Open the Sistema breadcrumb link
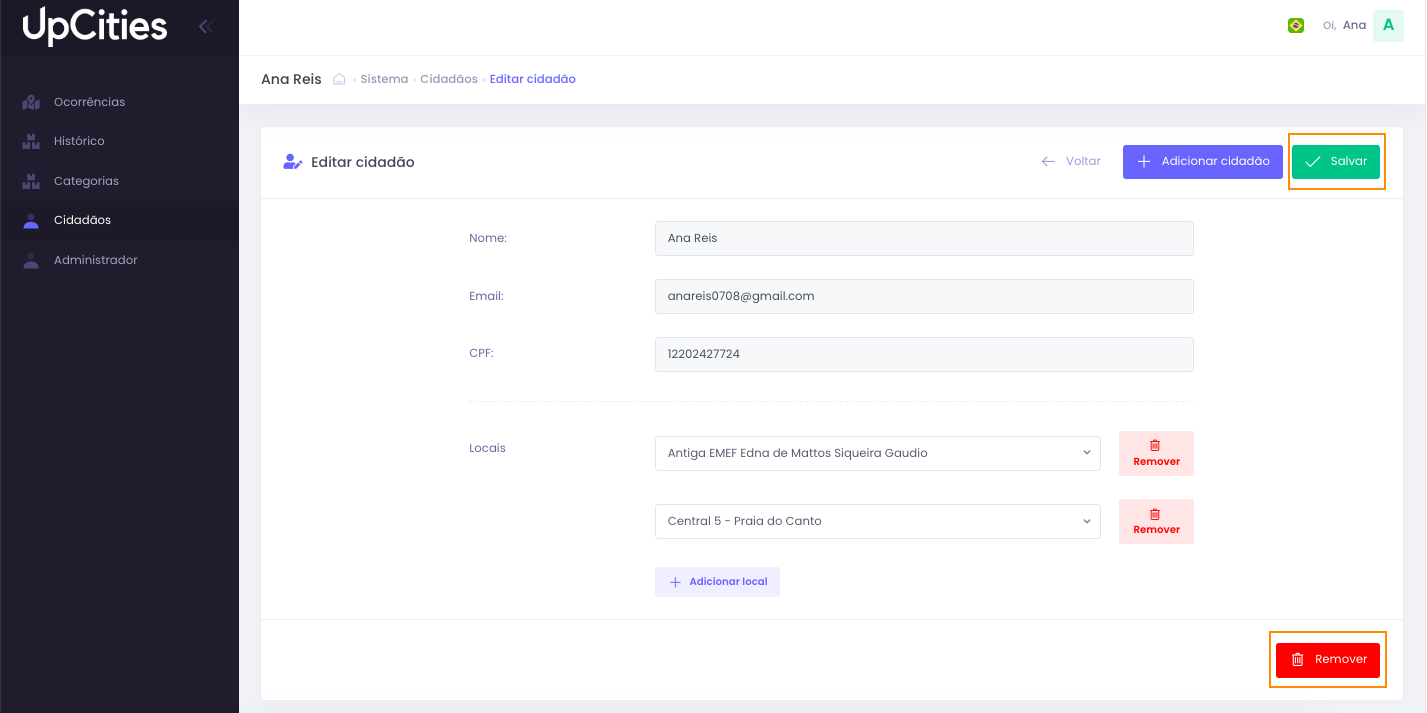This screenshot has width=1427, height=713. pos(384,79)
